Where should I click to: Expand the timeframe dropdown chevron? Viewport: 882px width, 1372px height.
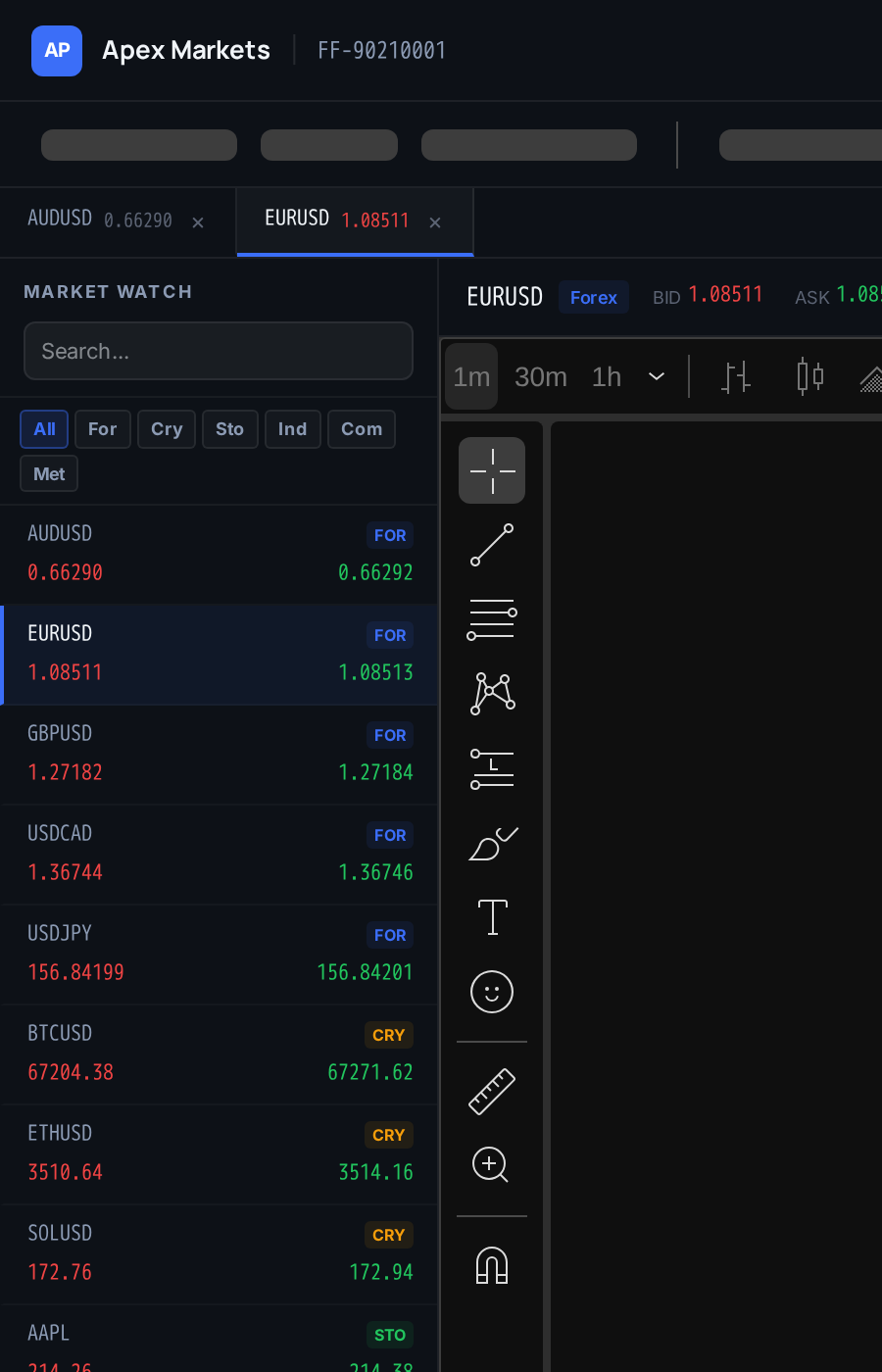657,376
